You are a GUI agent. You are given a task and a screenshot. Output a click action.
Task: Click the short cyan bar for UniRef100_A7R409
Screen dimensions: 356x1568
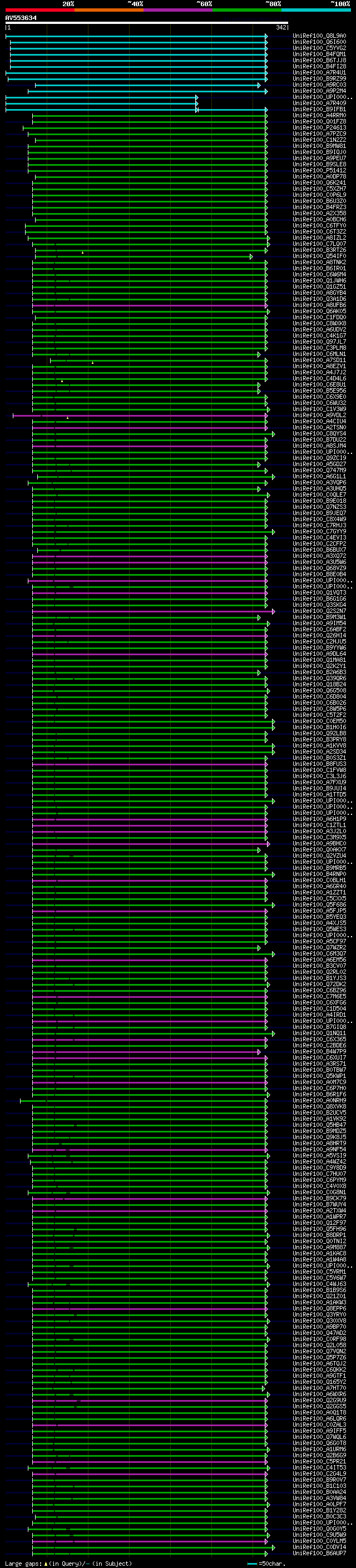tap(102, 103)
